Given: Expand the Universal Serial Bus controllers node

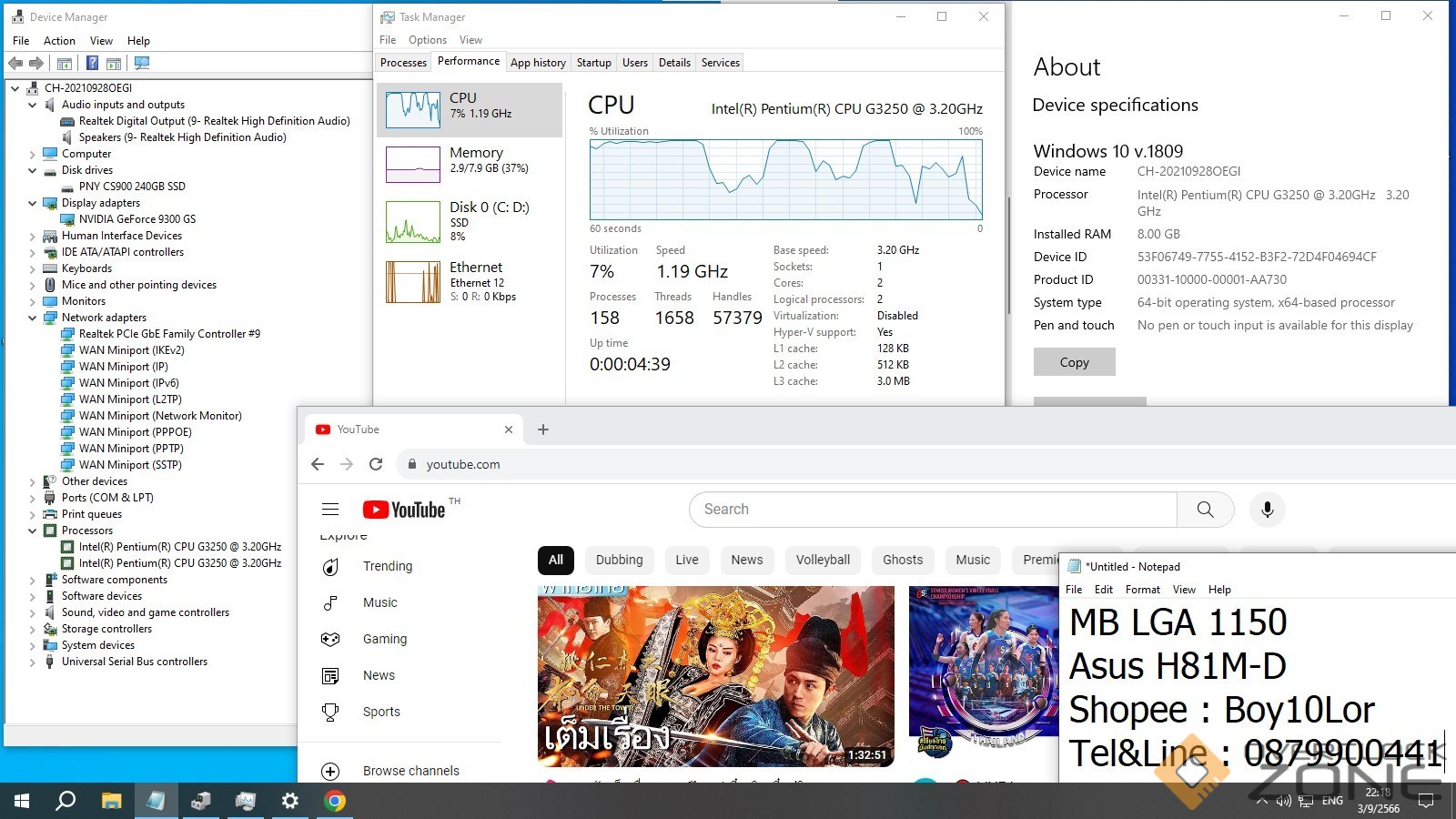Looking at the screenshot, I should pyautogui.click(x=33, y=662).
